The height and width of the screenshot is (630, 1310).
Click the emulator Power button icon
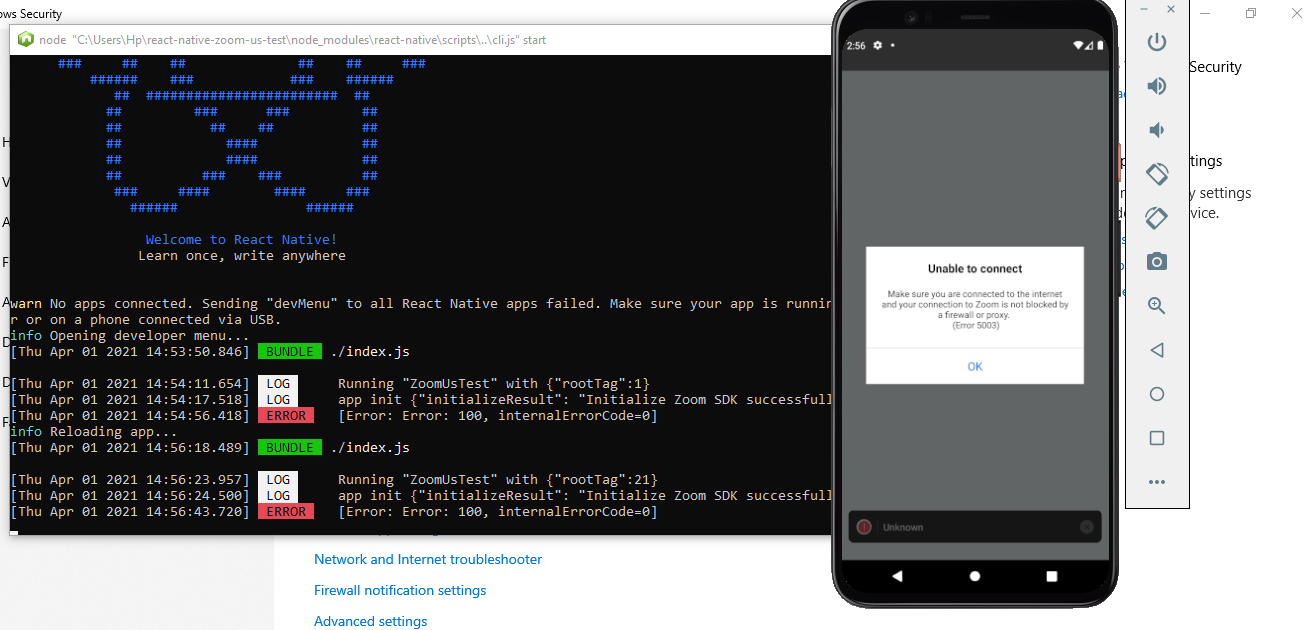[x=1157, y=42]
